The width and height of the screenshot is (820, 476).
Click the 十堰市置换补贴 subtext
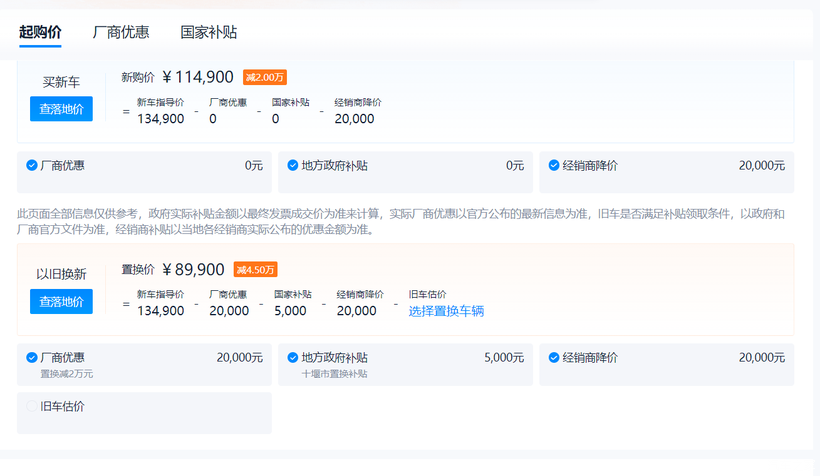(334, 373)
